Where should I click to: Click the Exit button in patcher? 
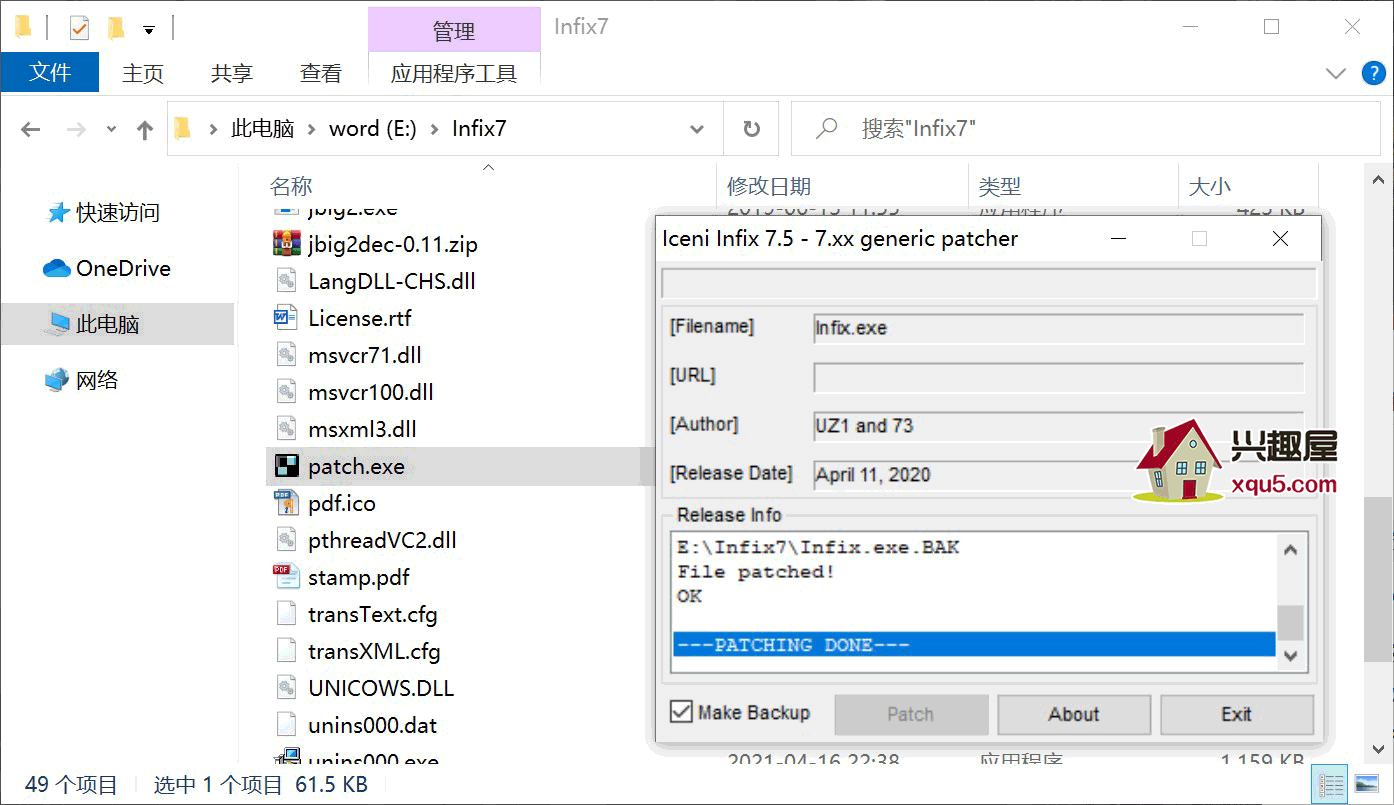click(x=1237, y=714)
